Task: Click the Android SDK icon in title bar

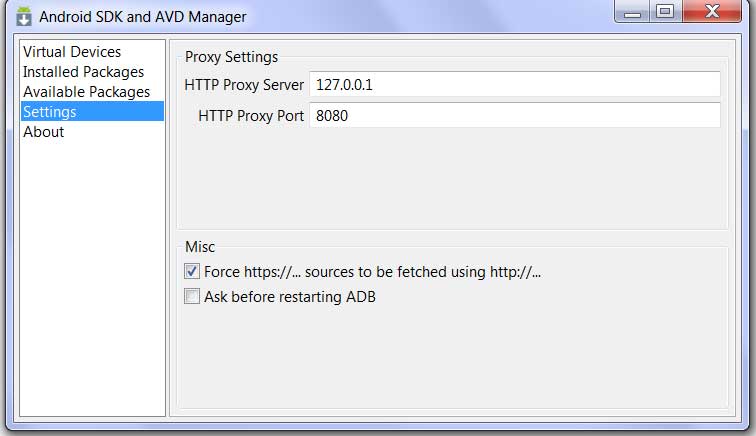Action: [x=24, y=16]
